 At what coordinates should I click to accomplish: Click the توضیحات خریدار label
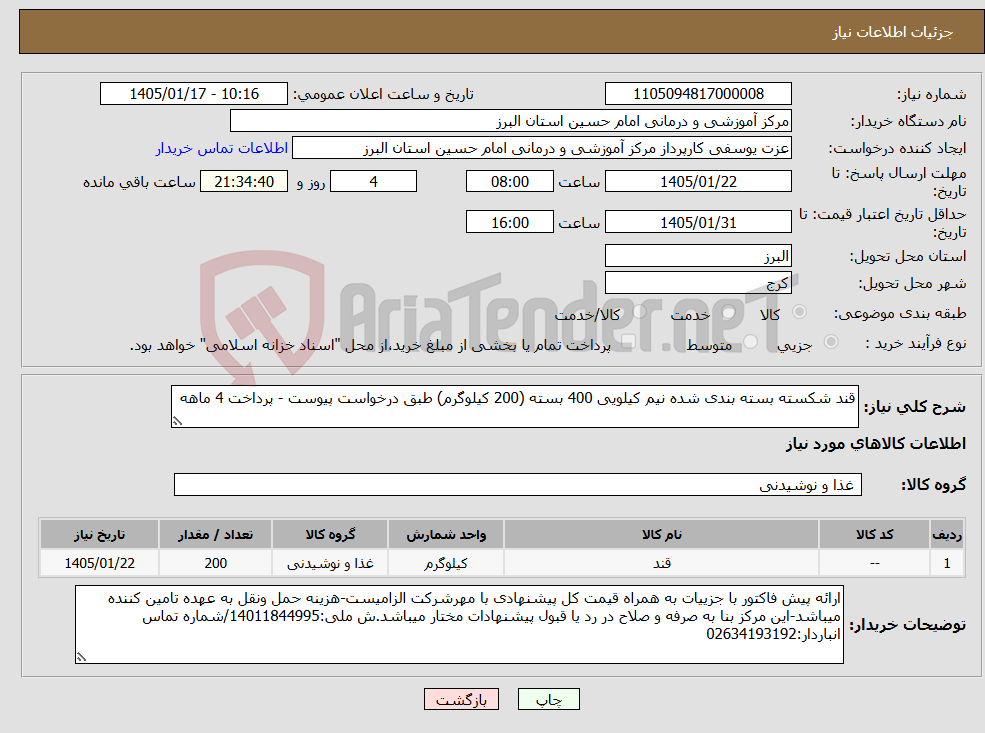click(908, 625)
